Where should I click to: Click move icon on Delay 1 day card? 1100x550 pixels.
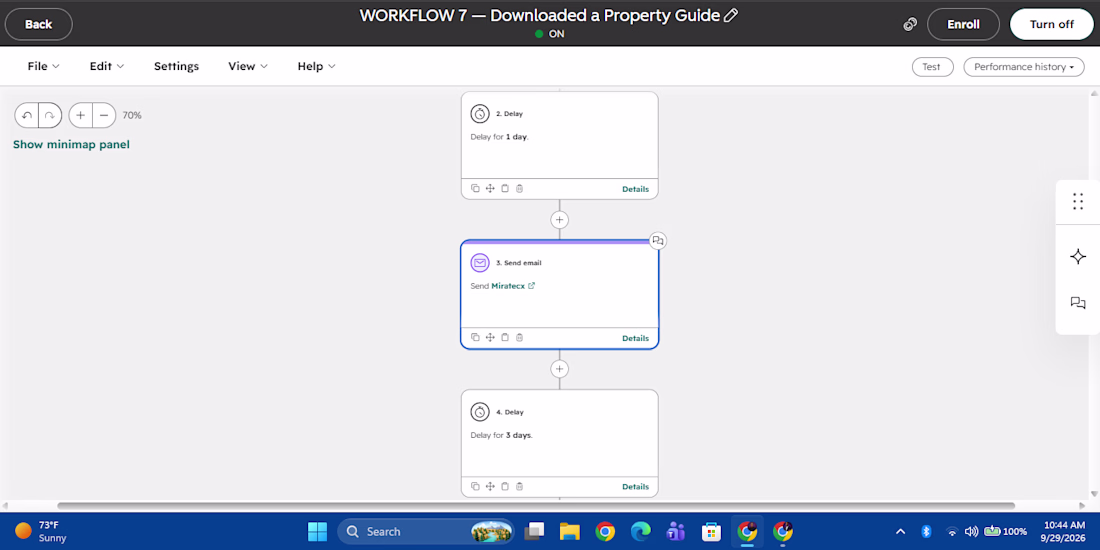click(x=490, y=189)
